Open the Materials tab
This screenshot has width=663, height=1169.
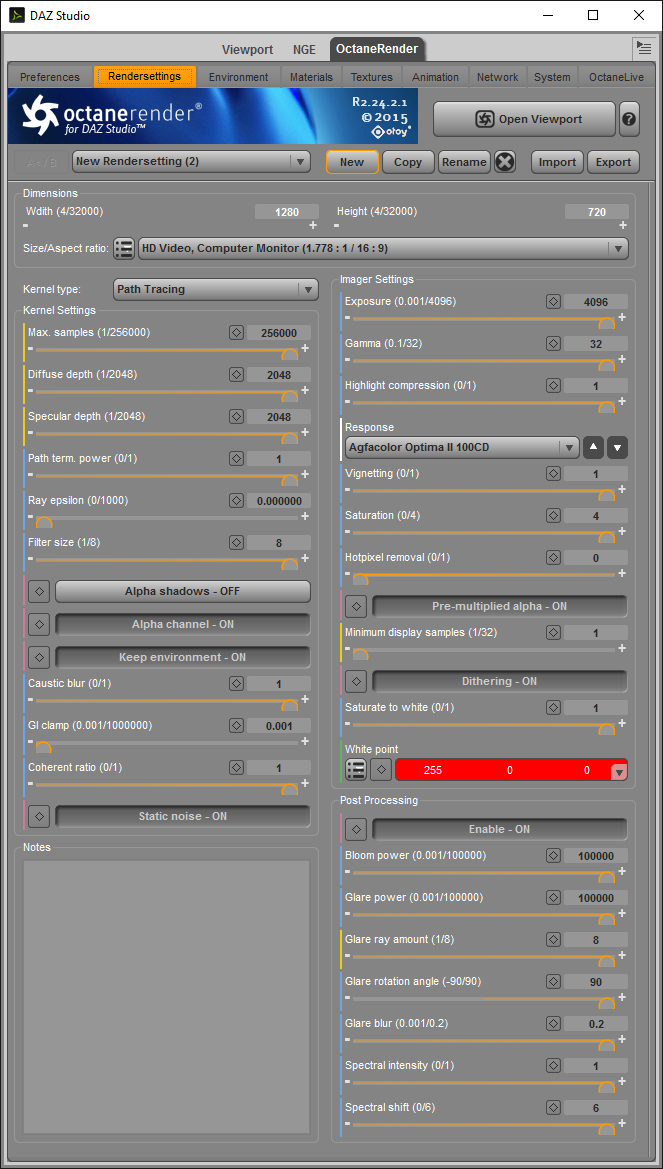tap(311, 77)
